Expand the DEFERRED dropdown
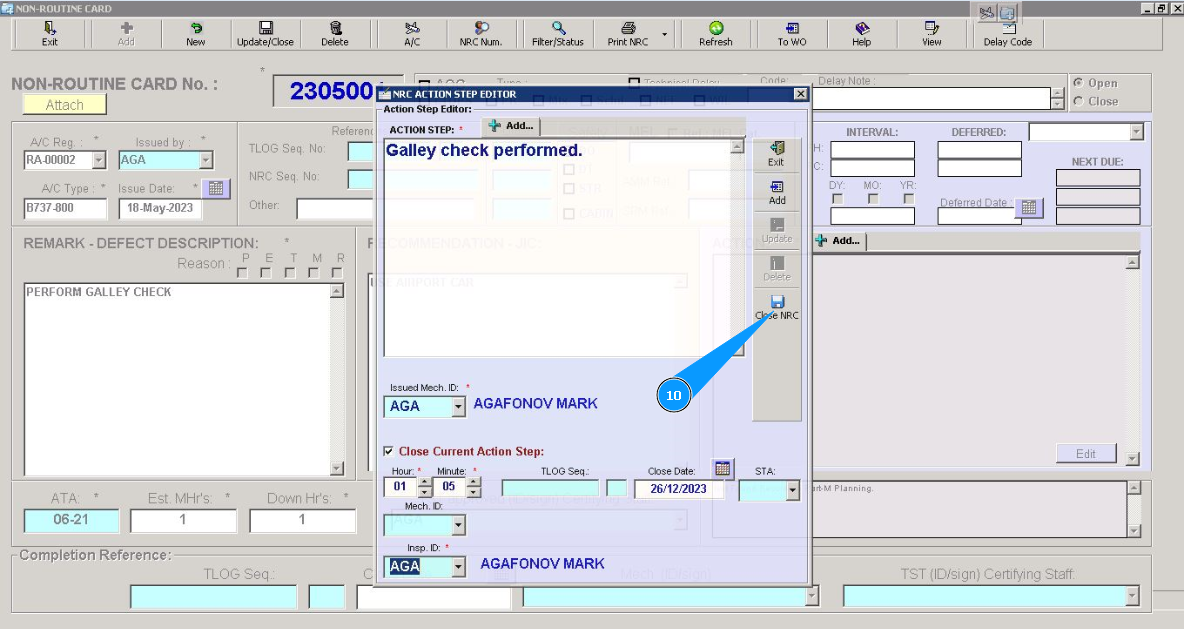This screenshot has height=630, width=1184. (1136, 132)
